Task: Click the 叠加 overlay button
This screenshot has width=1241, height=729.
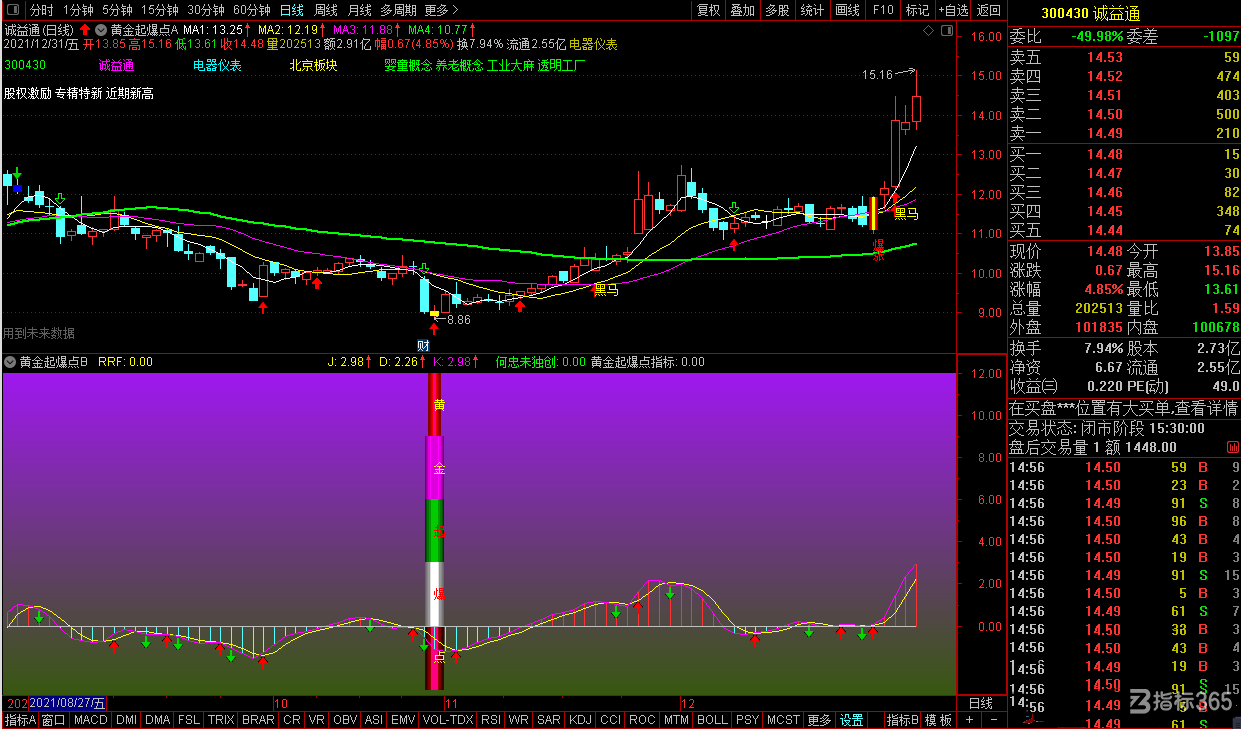Action: click(x=743, y=10)
